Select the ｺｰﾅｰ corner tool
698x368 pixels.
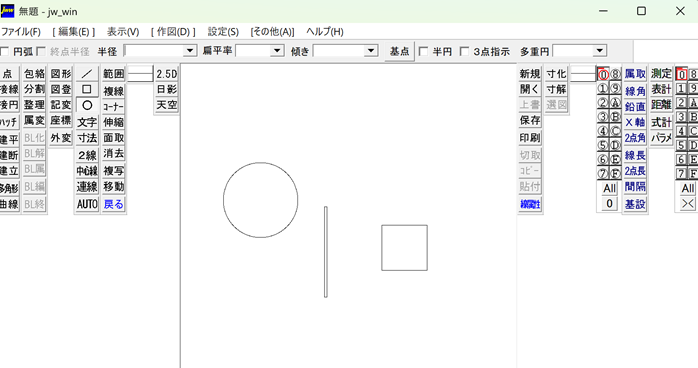[114, 107]
